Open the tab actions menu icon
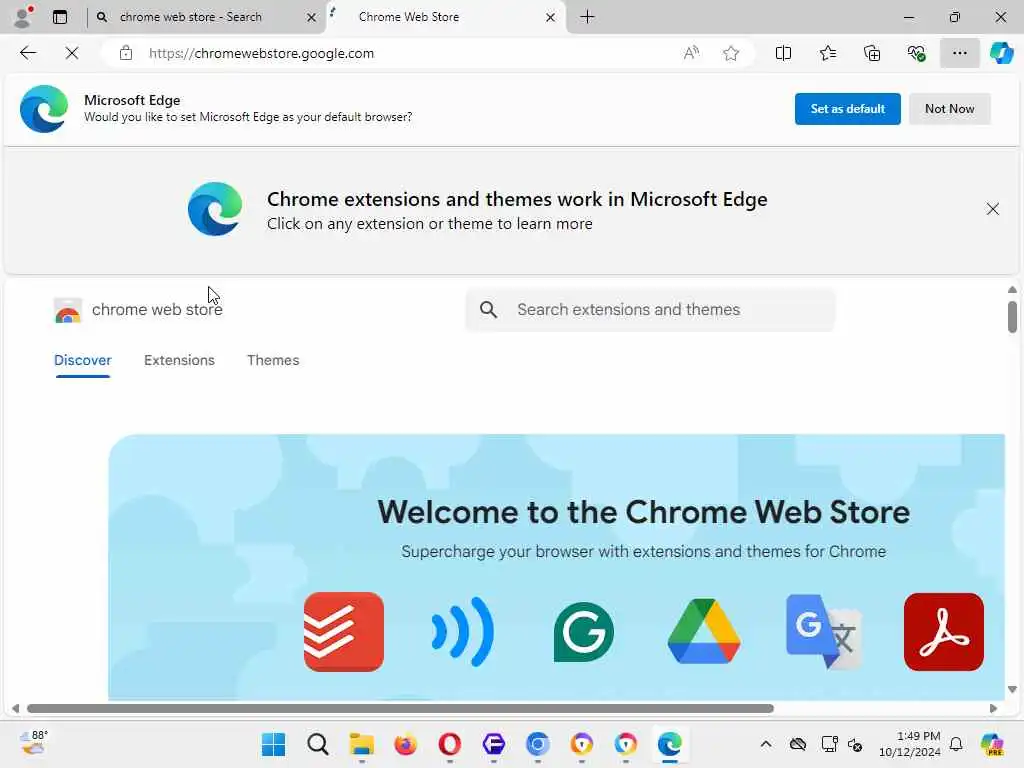Screen dimensions: 1024x768 pyautogui.click(x=60, y=17)
